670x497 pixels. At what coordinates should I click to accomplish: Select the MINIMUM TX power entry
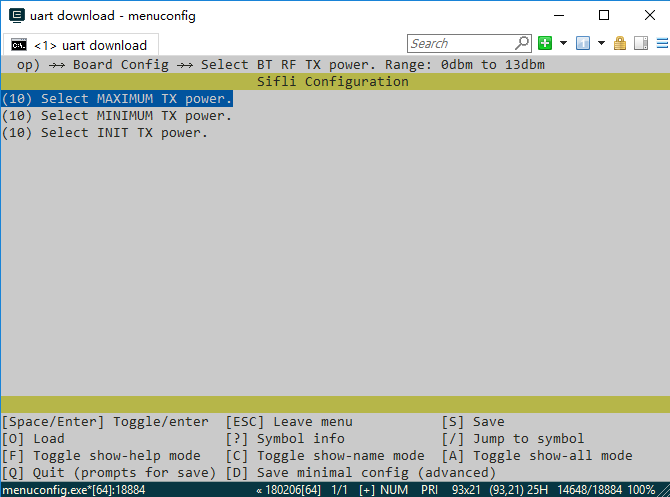(117, 116)
